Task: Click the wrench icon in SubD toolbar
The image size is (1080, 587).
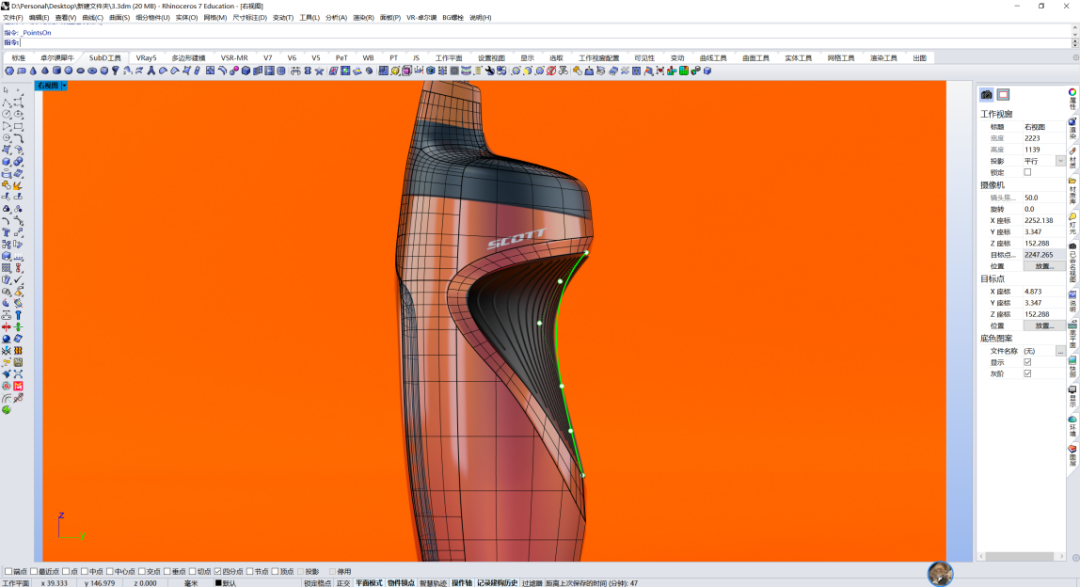Action: [x=490, y=70]
